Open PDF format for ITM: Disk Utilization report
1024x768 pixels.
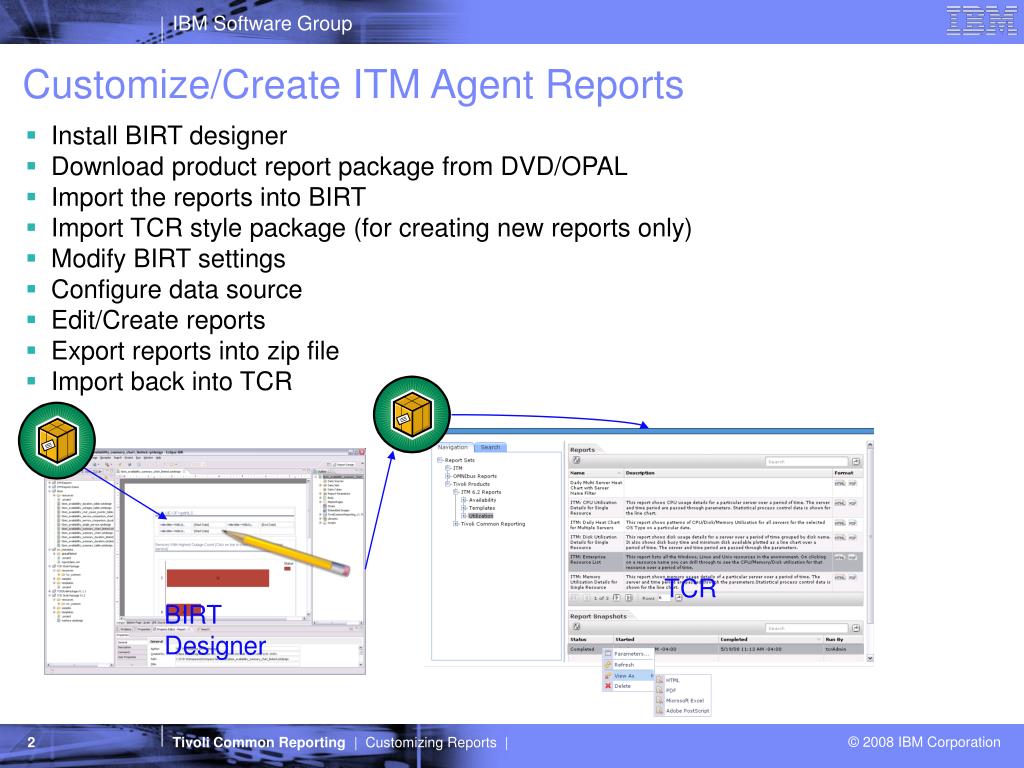pyautogui.click(x=852, y=537)
